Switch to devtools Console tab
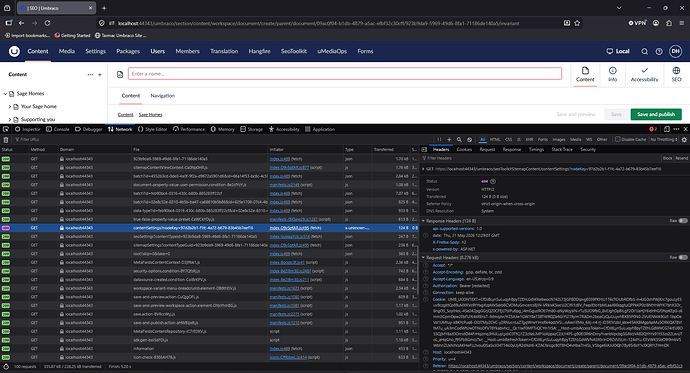The image size is (690, 373). (x=58, y=129)
